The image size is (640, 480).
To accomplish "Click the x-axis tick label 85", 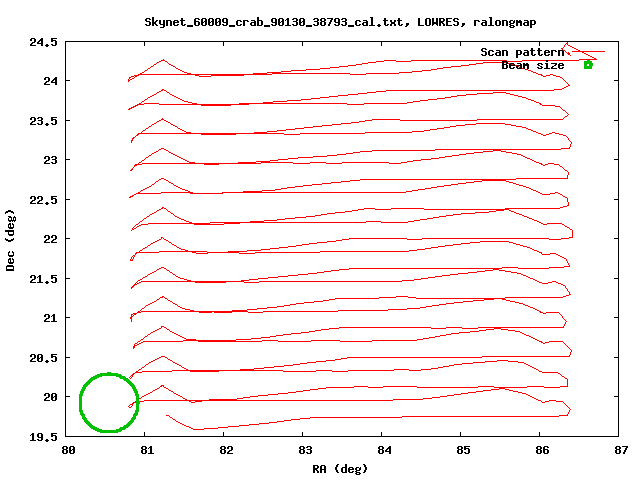I will (x=463, y=450).
